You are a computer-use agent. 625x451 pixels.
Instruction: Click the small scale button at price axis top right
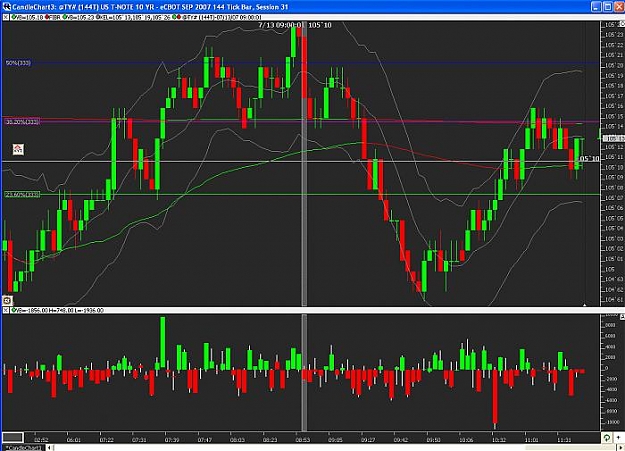pyautogui.click(x=622, y=24)
